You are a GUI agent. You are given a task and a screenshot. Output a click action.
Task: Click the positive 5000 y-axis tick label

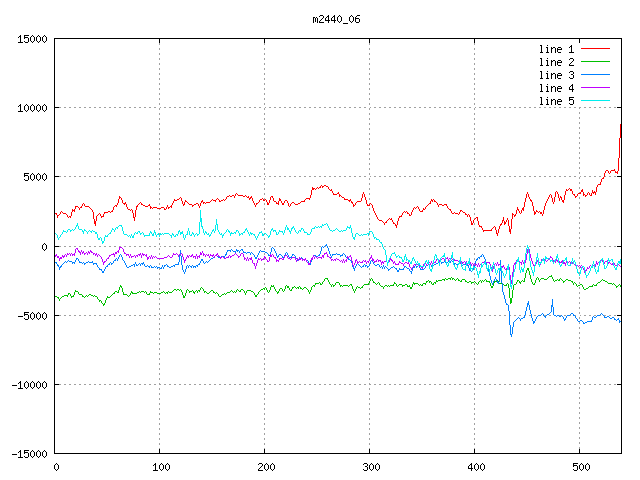[36, 177]
